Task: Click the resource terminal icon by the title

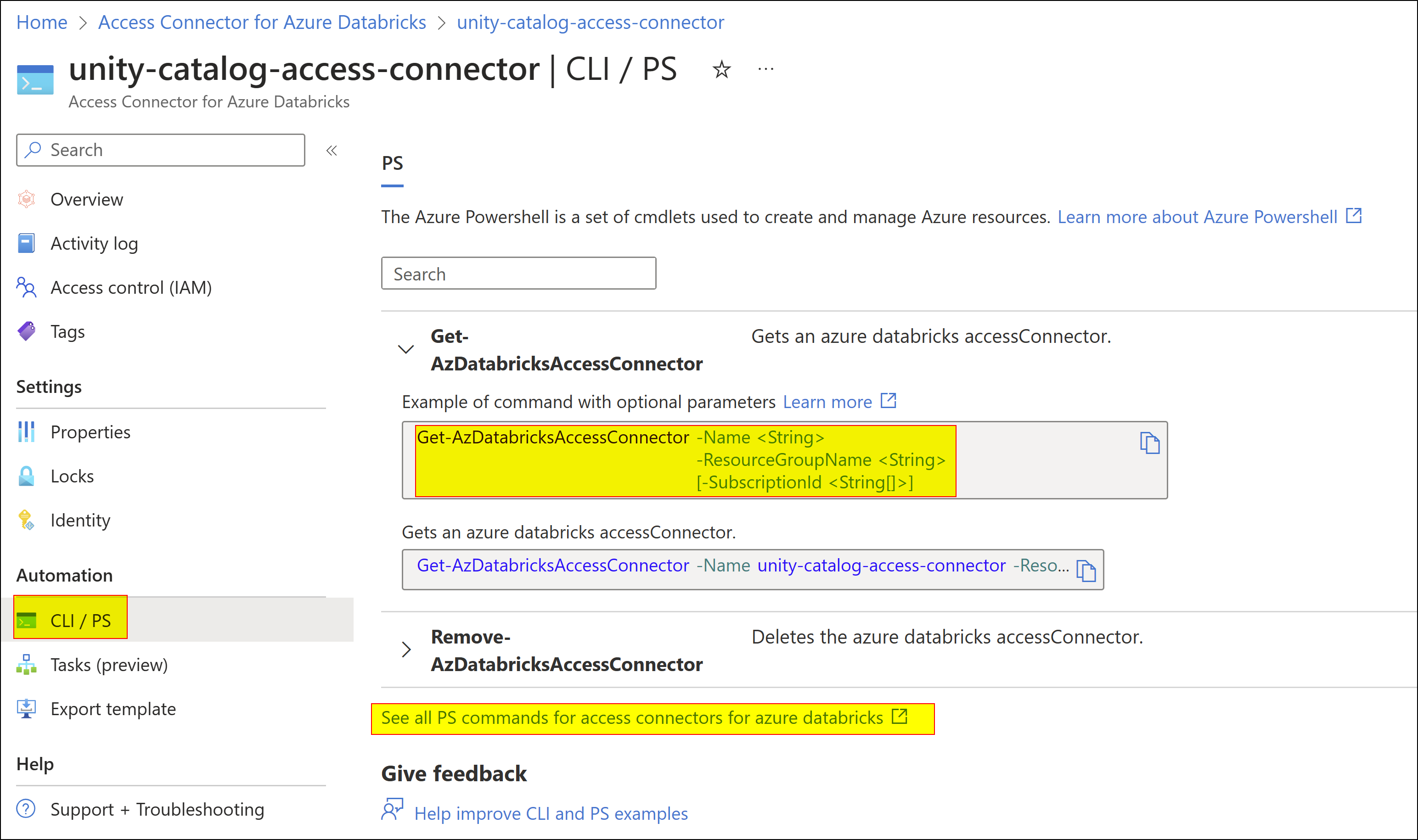Action: pyautogui.click(x=35, y=80)
